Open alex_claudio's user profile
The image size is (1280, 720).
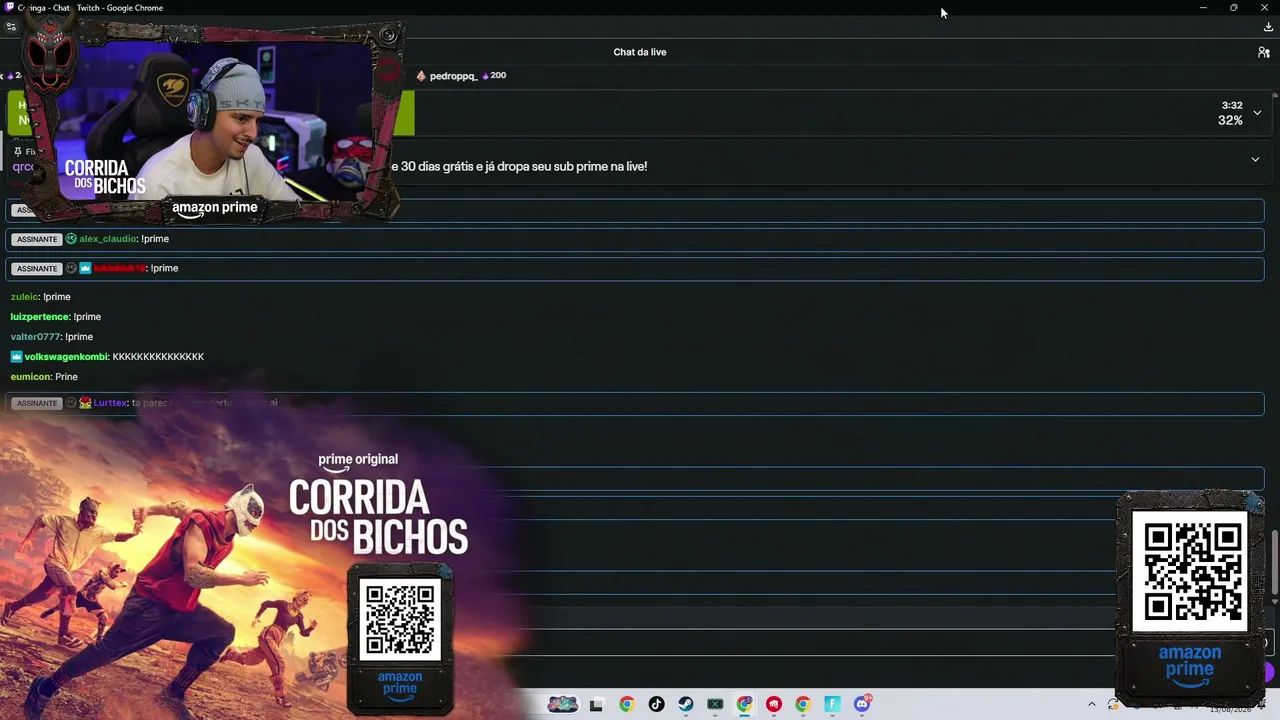click(108, 239)
